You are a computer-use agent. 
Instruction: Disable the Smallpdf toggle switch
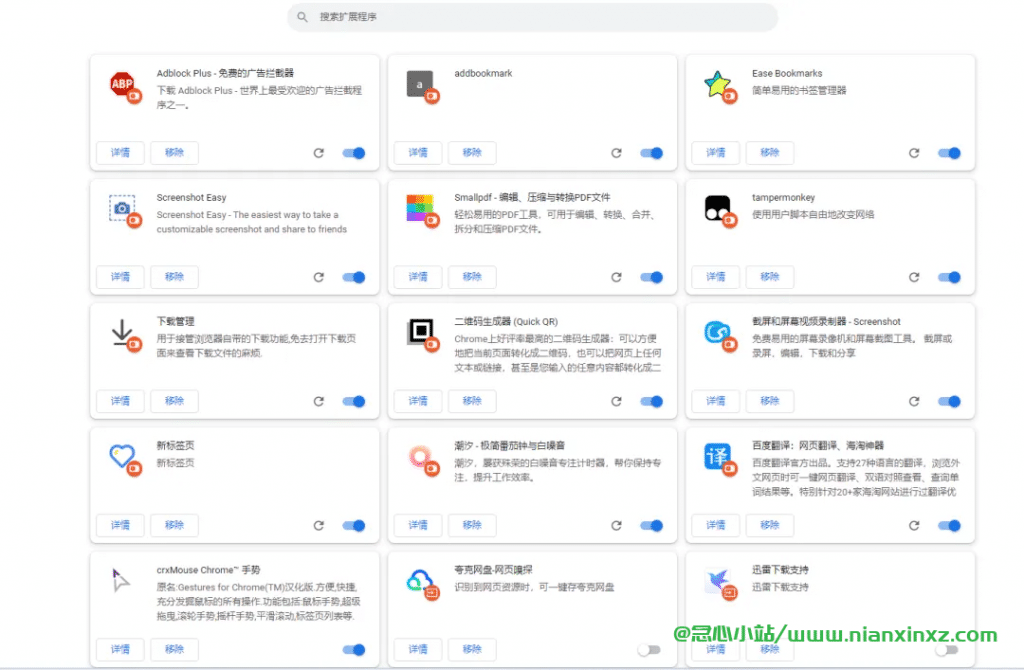[652, 277]
